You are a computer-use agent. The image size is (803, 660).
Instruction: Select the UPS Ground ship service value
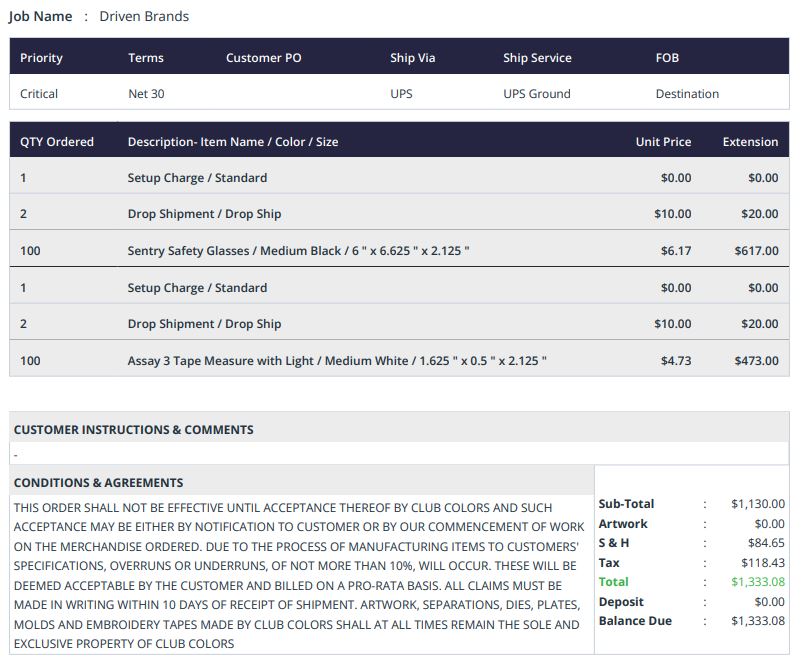[536, 94]
